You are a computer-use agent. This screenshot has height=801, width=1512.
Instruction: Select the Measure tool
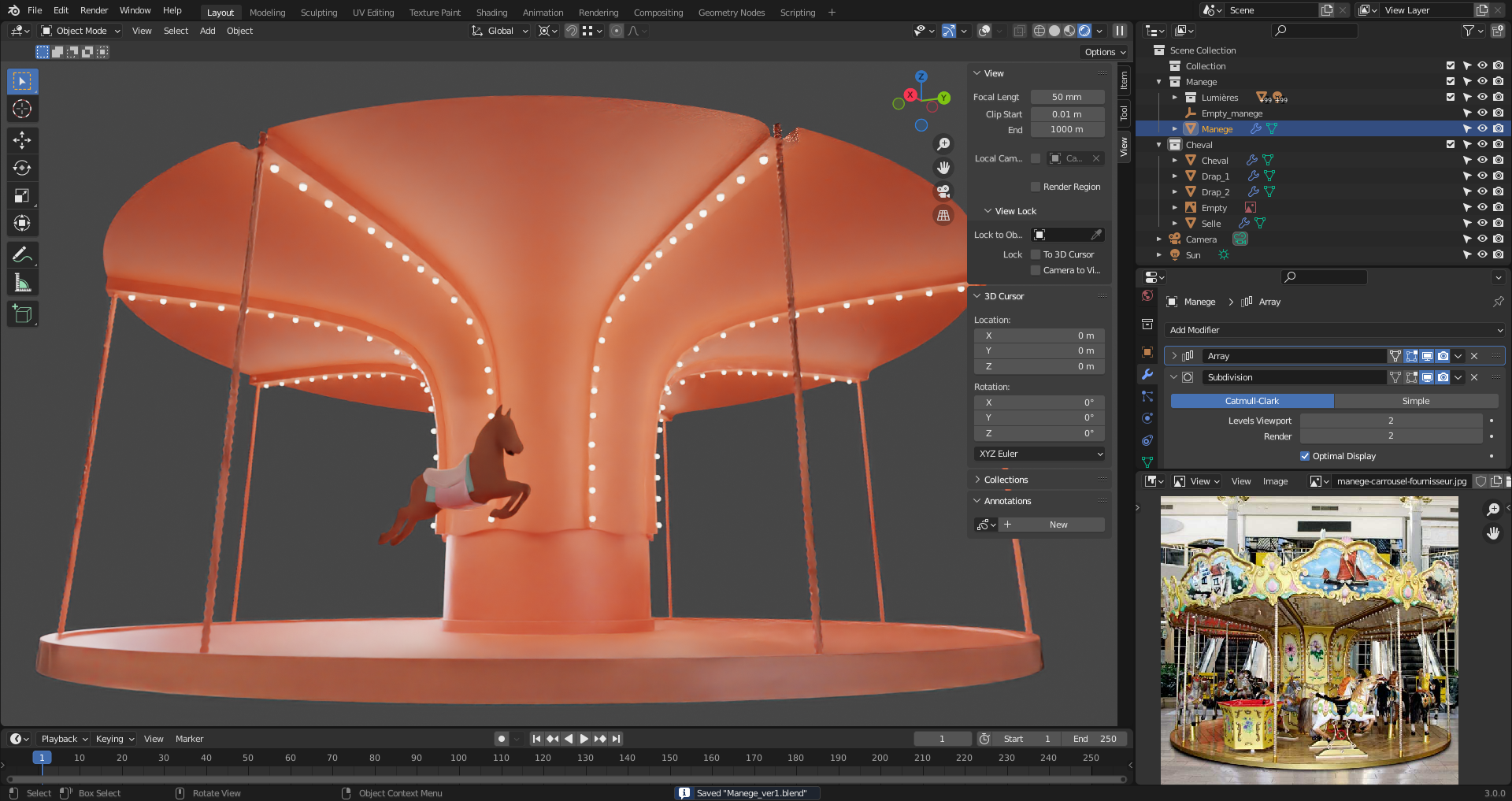[22, 283]
